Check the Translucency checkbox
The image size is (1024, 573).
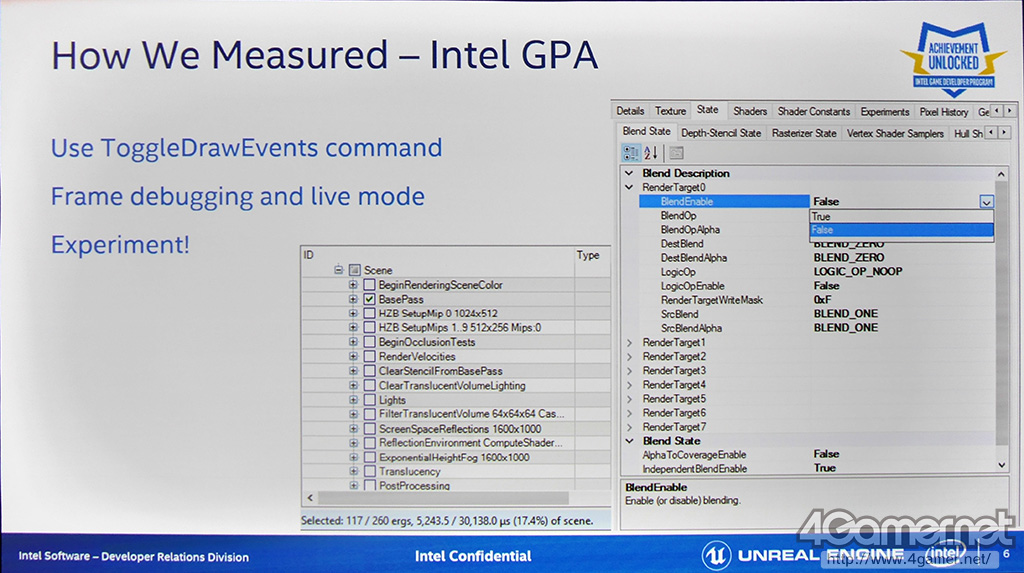370,471
